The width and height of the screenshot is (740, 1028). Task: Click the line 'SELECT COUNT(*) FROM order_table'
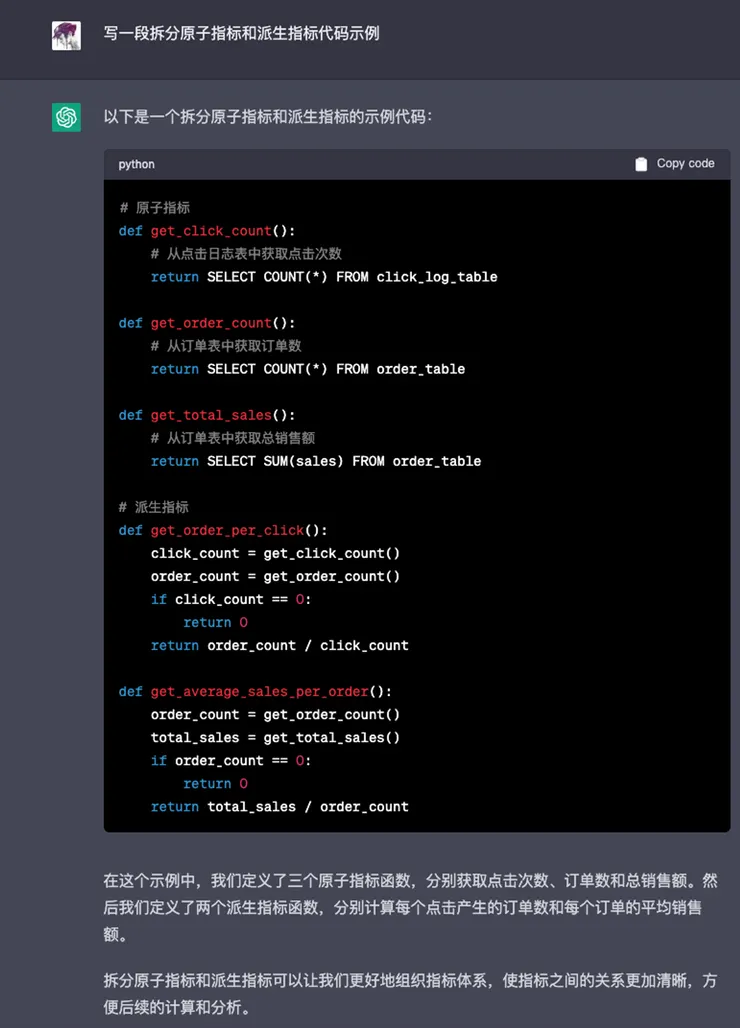pyautogui.click(x=336, y=369)
